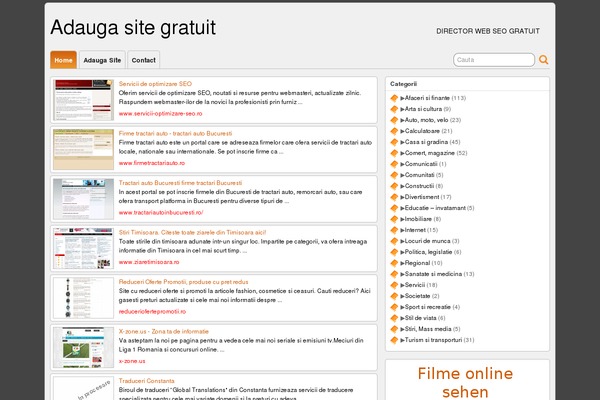600x400 pixels.
Task: Click the orange icon beside Internet
Action: (394, 230)
